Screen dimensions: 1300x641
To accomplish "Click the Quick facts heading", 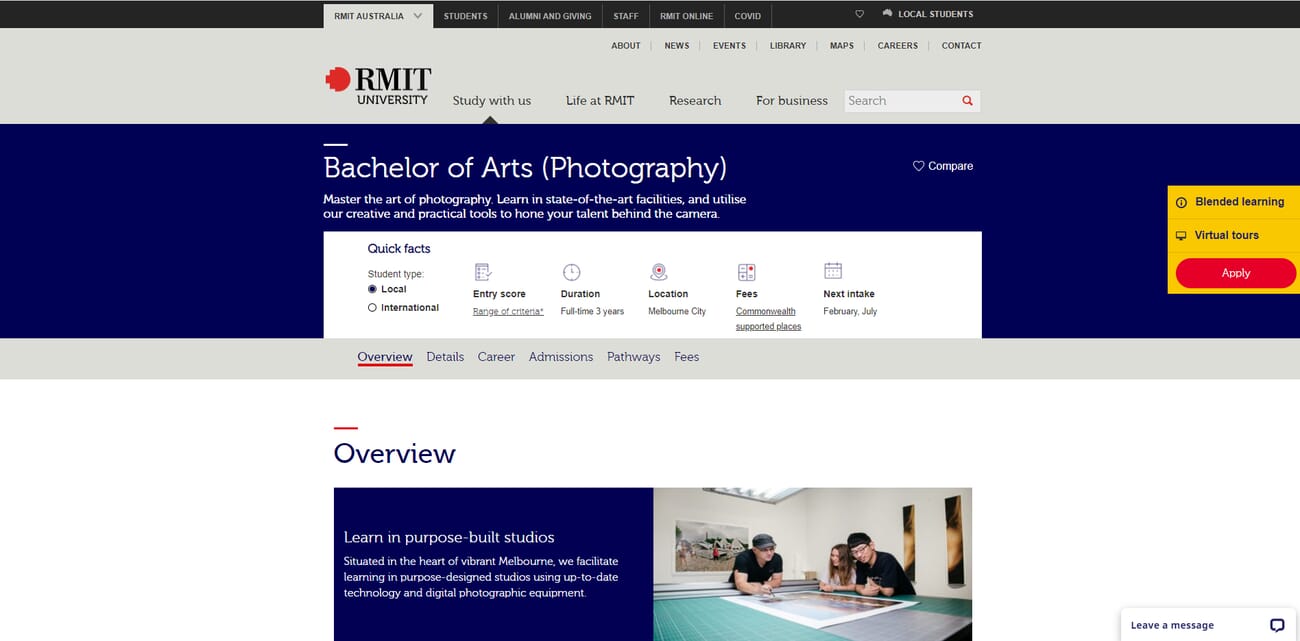I will (399, 249).
